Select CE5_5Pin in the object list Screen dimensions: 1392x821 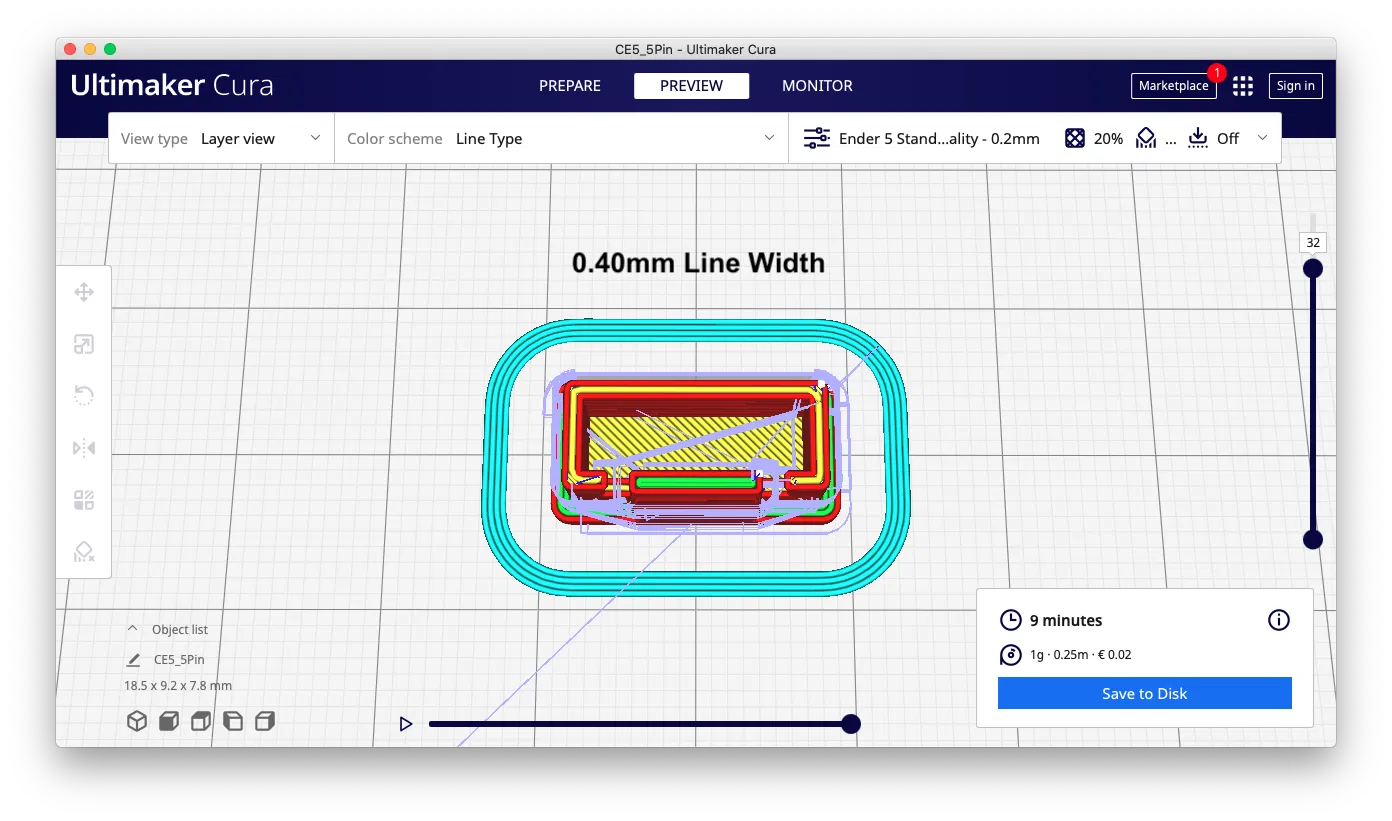[179, 660]
